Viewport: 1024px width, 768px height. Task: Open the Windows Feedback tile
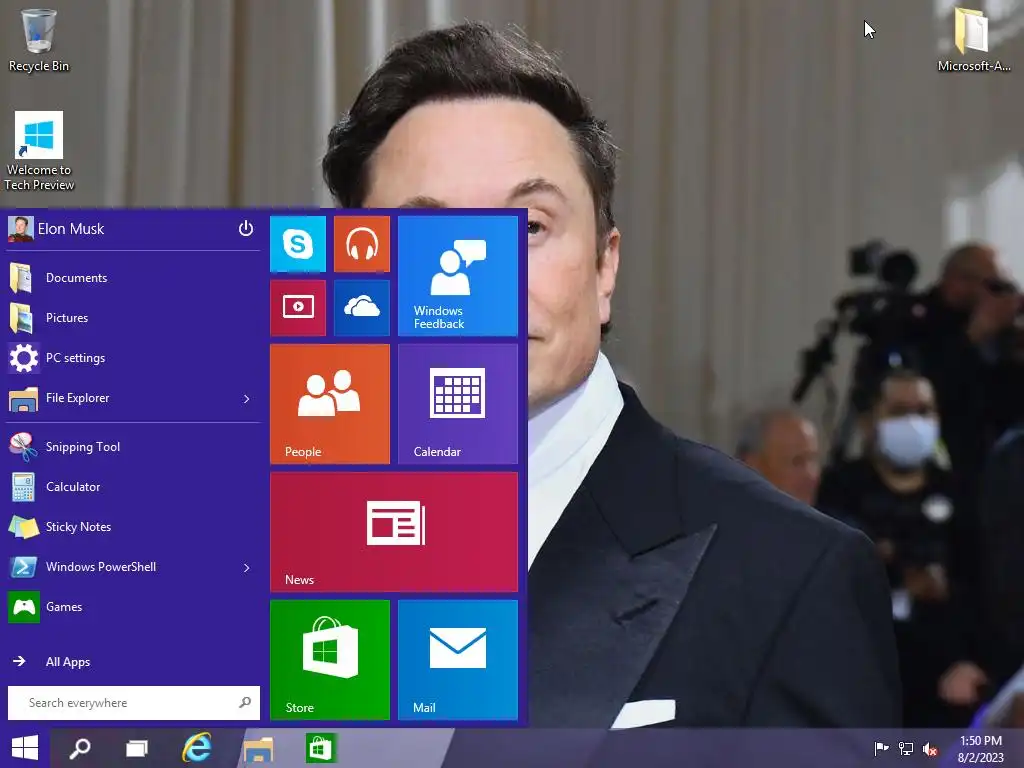click(458, 276)
